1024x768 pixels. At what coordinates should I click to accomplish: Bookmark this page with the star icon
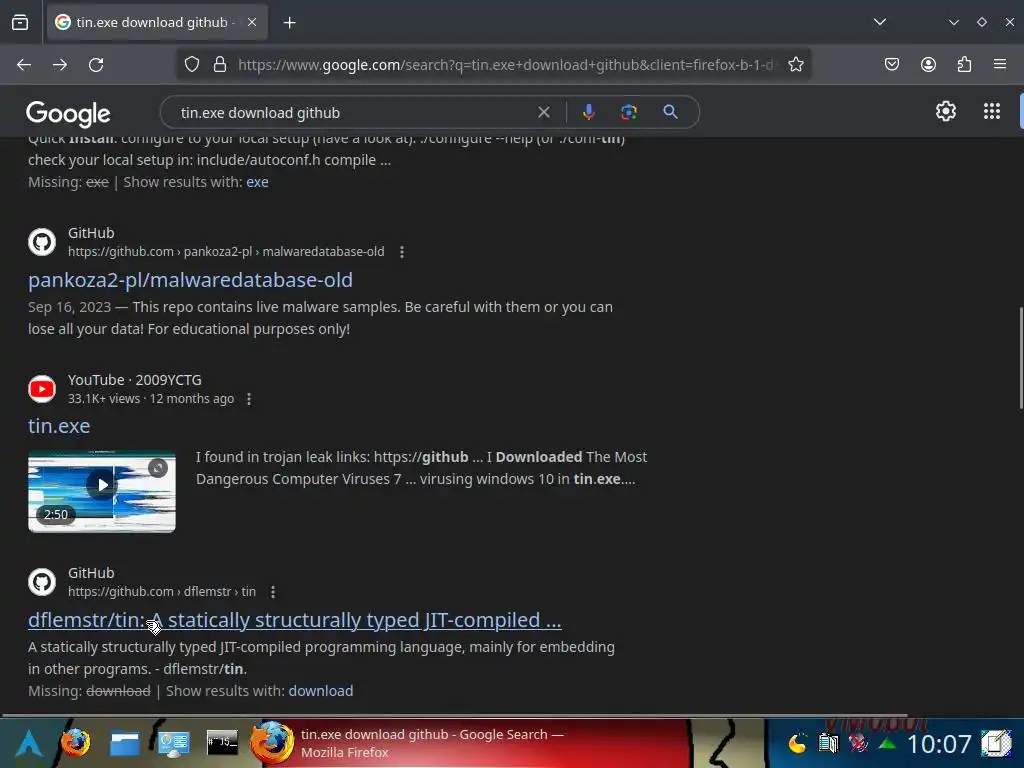(795, 65)
